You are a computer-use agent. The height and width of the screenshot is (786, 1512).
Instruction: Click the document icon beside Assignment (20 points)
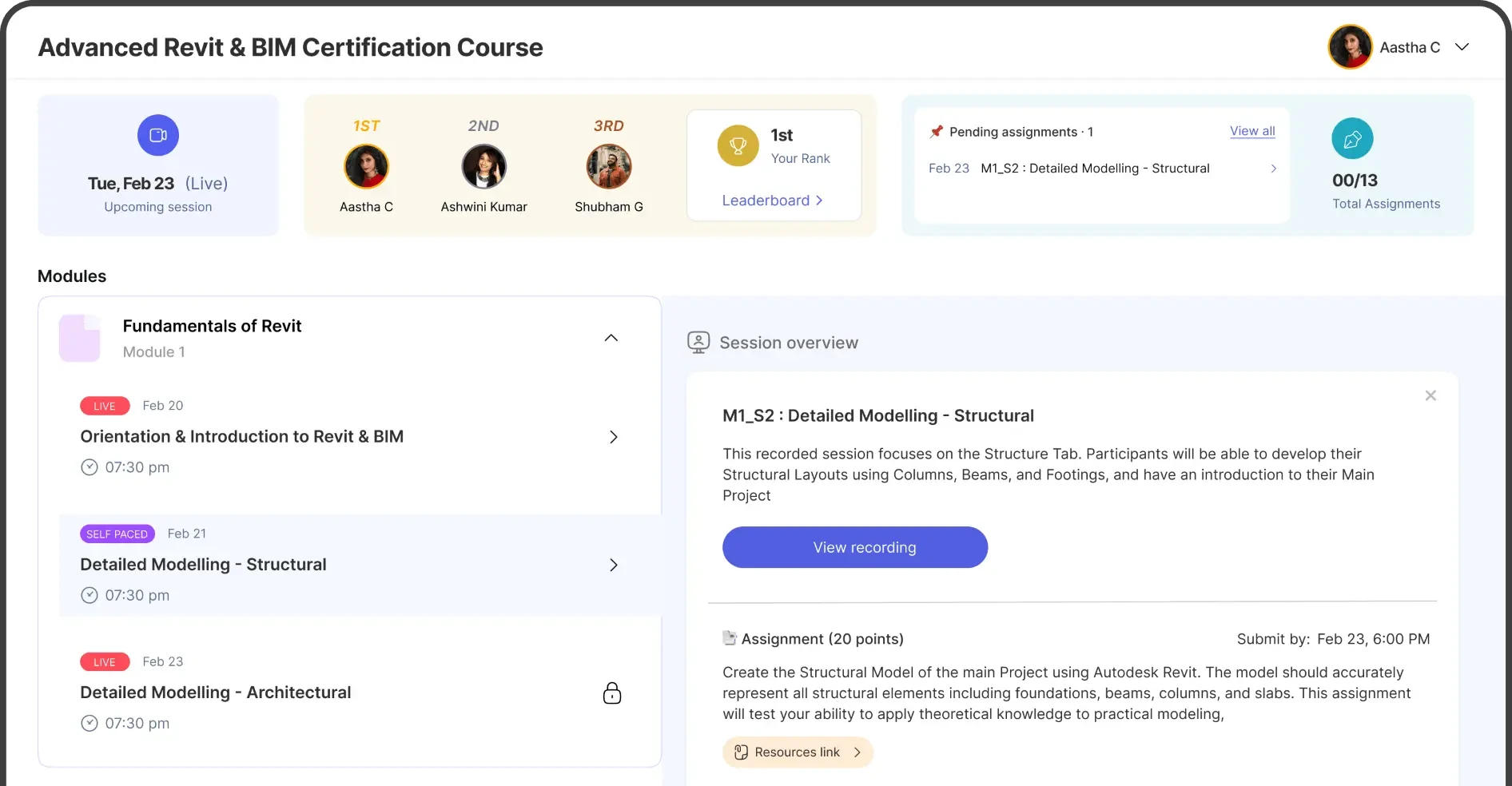[x=729, y=638]
